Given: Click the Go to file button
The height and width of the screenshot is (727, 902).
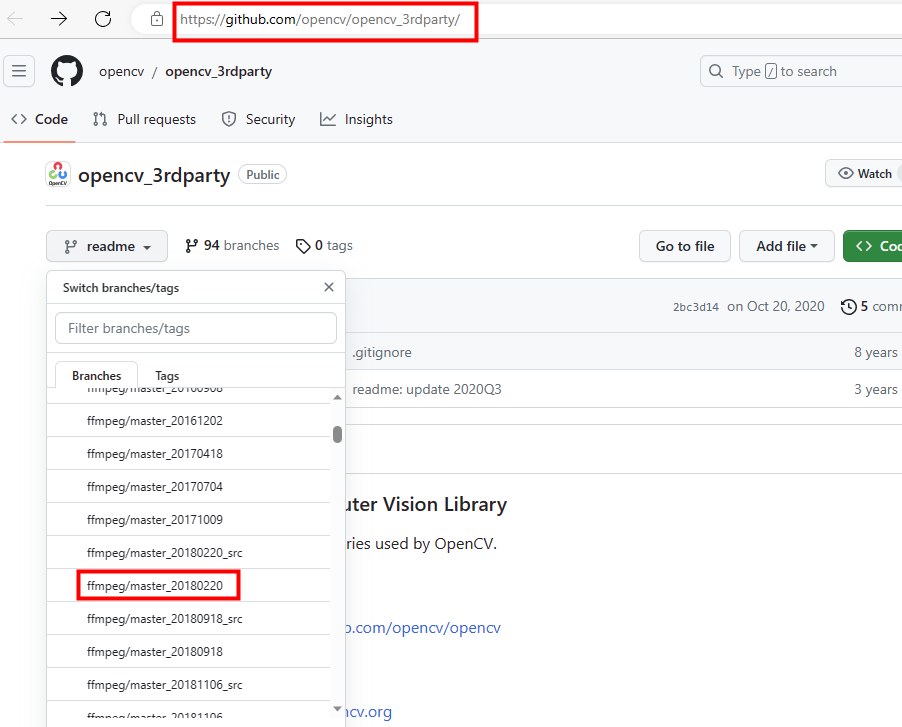Looking at the screenshot, I should click(685, 246).
